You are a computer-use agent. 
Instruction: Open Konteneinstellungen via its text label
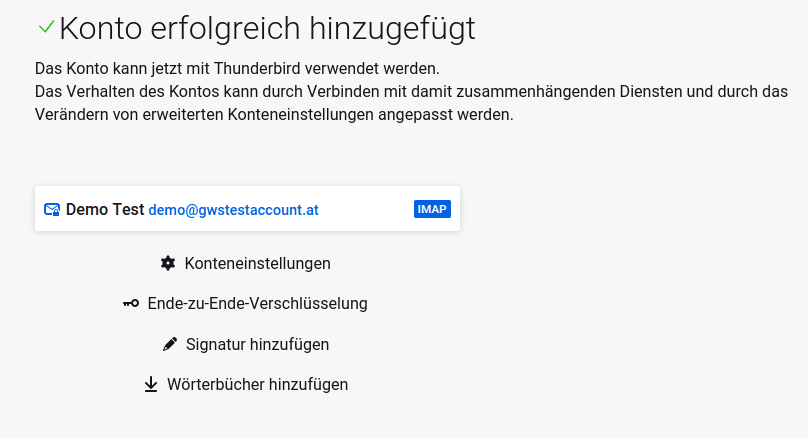click(257, 264)
